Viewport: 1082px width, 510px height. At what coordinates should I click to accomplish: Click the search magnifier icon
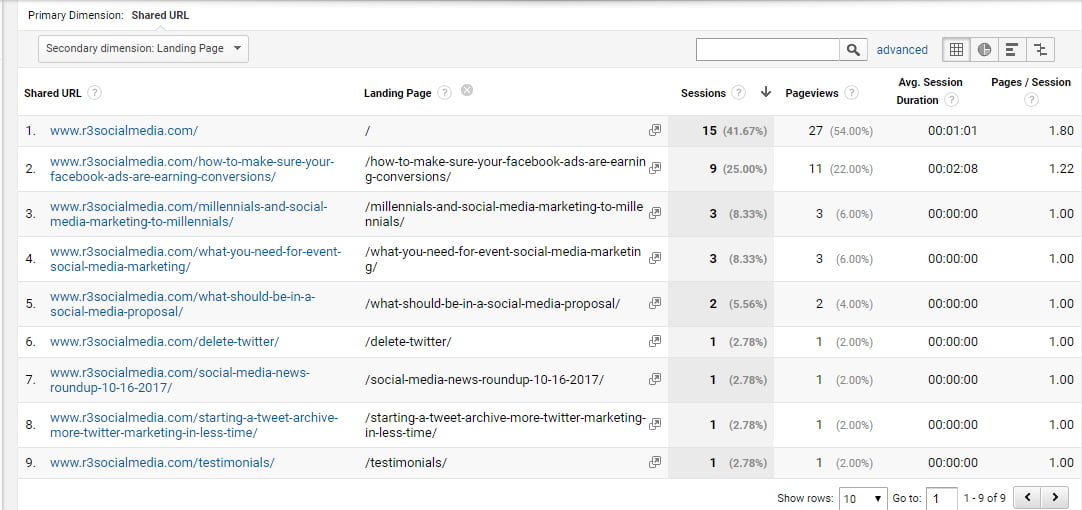coord(853,50)
